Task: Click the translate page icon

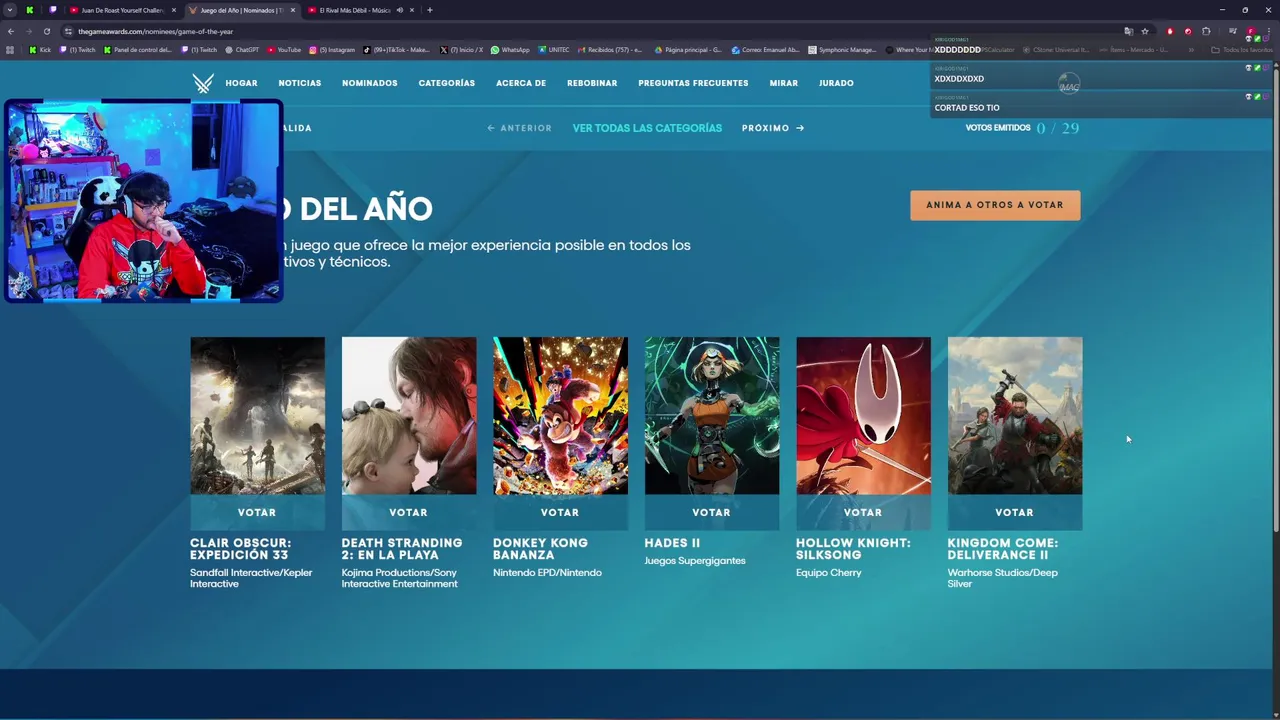Action: pyautogui.click(x=1128, y=31)
